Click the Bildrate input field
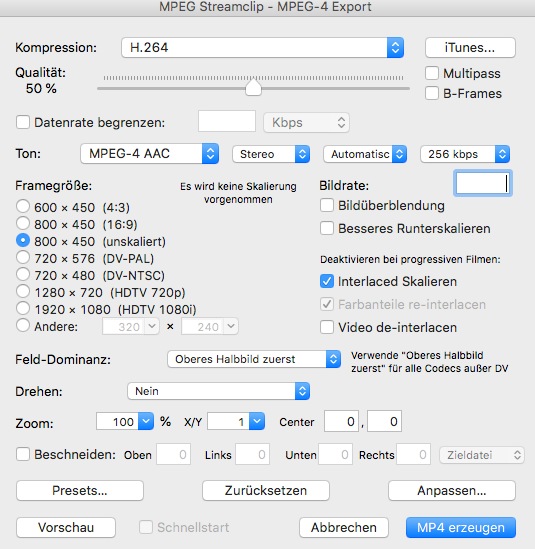The width and height of the screenshot is (535, 549). pos(483,183)
